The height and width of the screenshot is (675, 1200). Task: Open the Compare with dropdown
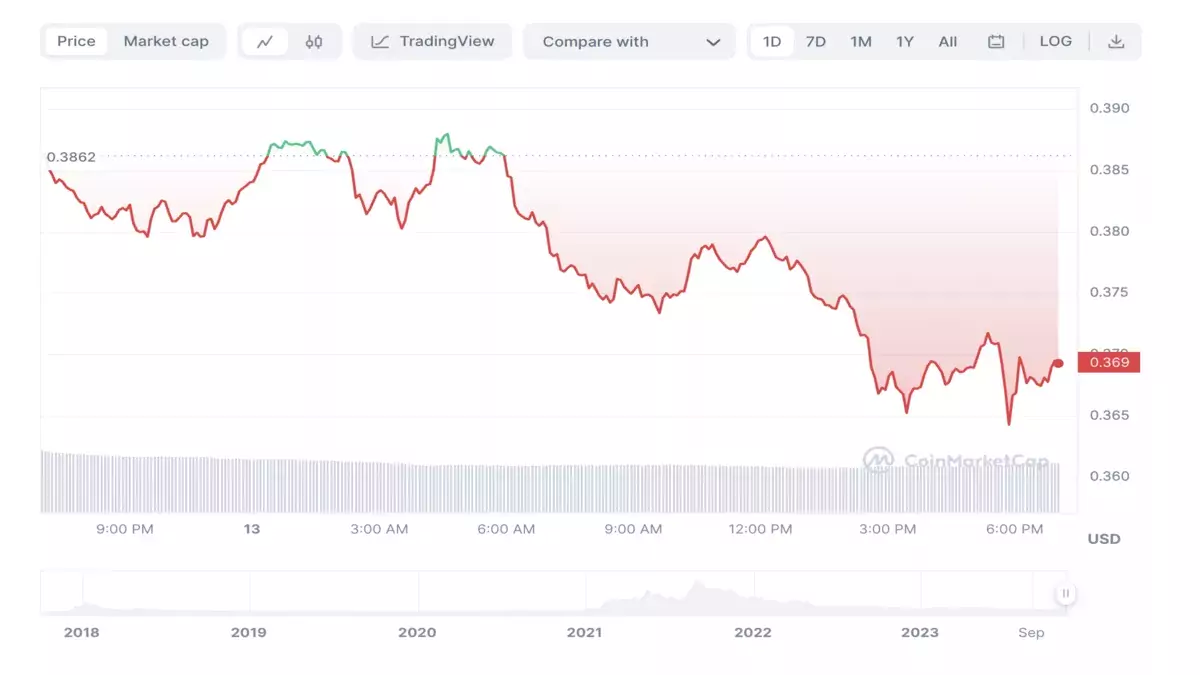pos(629,42)
